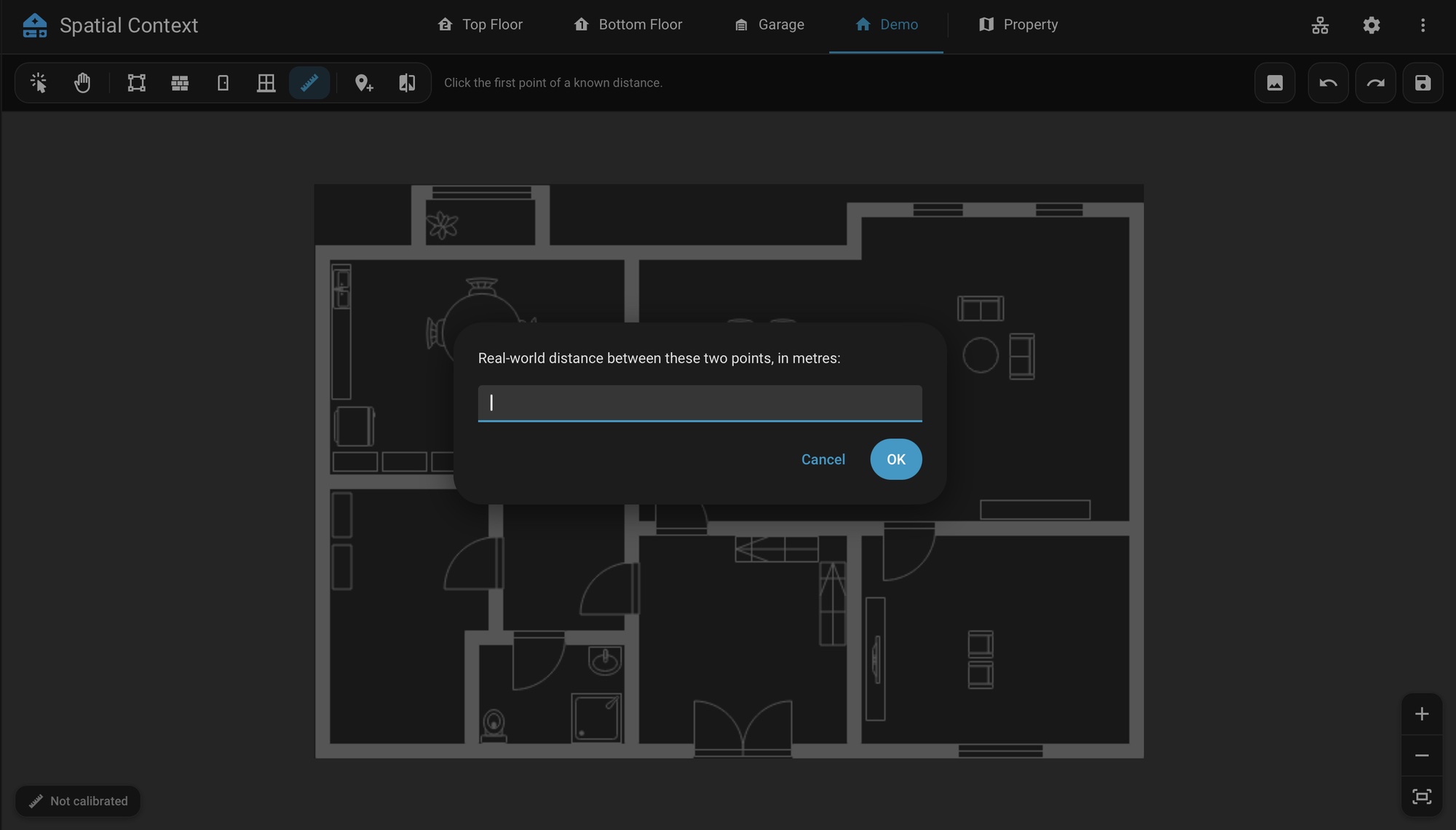Image resolution: width=1456 pixels, height=830 pixels.
Task: Switch to the Top Floor tab
Action: (x=480, y=25)
